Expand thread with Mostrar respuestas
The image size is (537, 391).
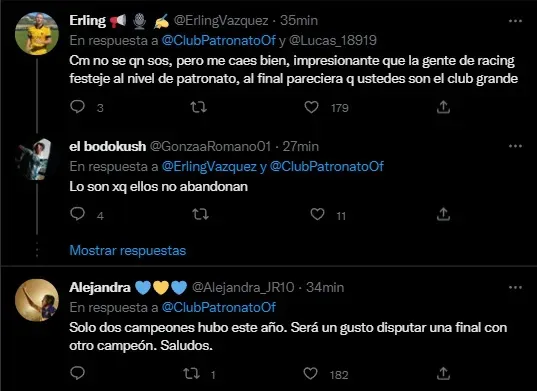coord(128,251)
